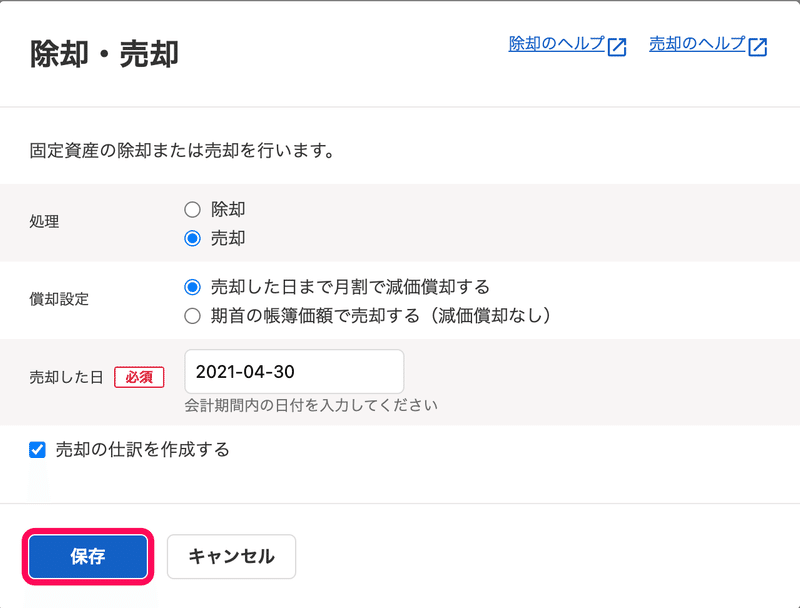Click the 会計期間内の日付 hint text
The width and height of the screenshot is (800, 608).
pos(311,406)
